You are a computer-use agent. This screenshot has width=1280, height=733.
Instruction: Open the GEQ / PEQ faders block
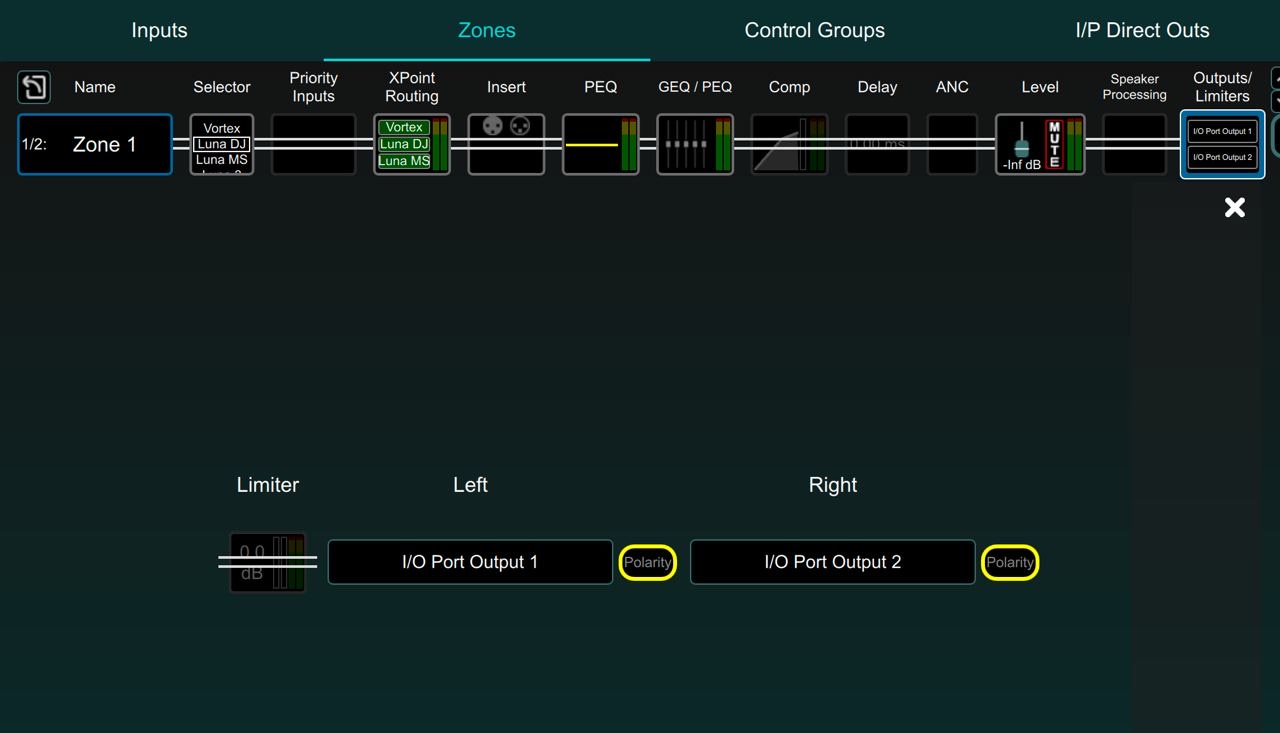(695, 144)
